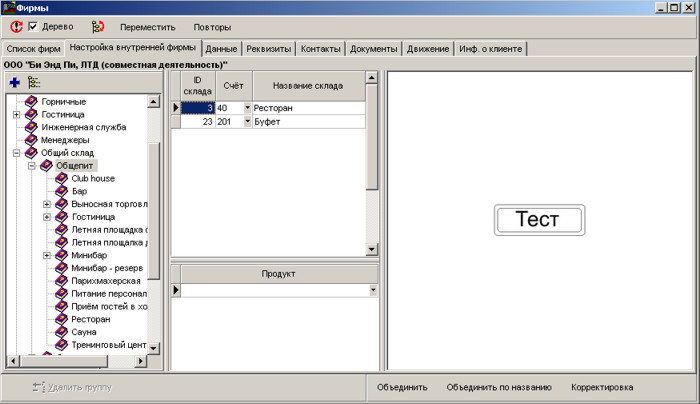The height and width of the screenshot is (404, 700).
Task: Open the Продукт dropdown list
Action: coord(373,290)
